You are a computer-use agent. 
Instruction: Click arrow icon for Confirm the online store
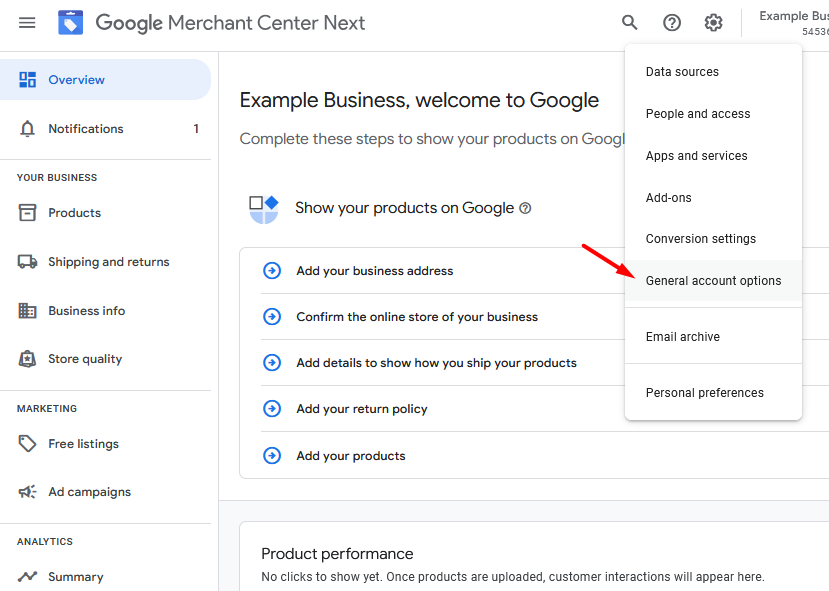tap(272, 317)
